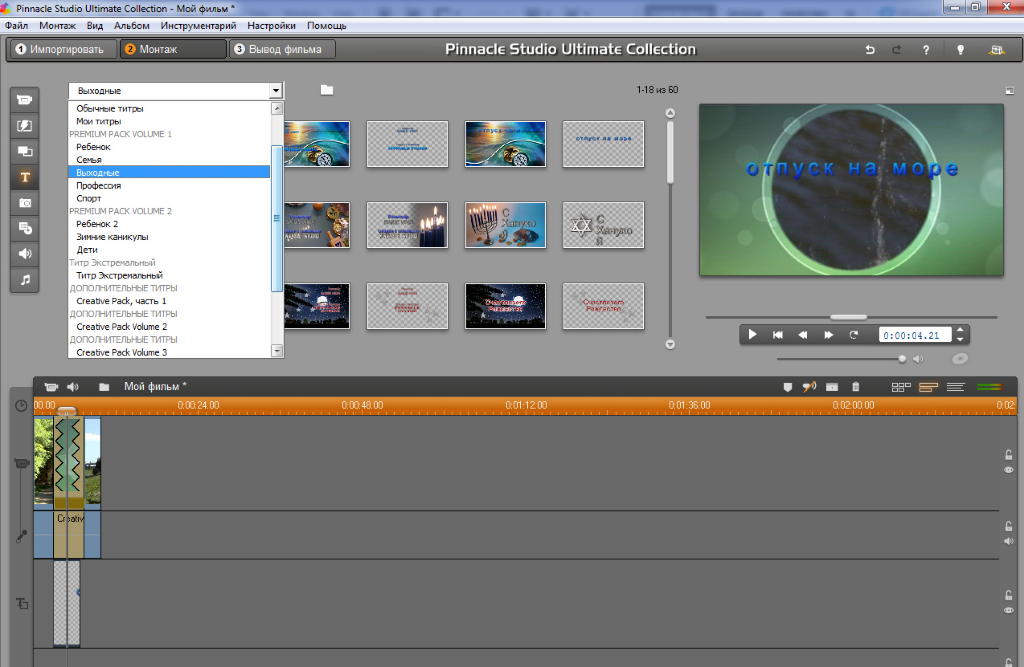Switch to text list view icon
Image resolution: width=1024 pixels, height=667 pixels.
955,387
